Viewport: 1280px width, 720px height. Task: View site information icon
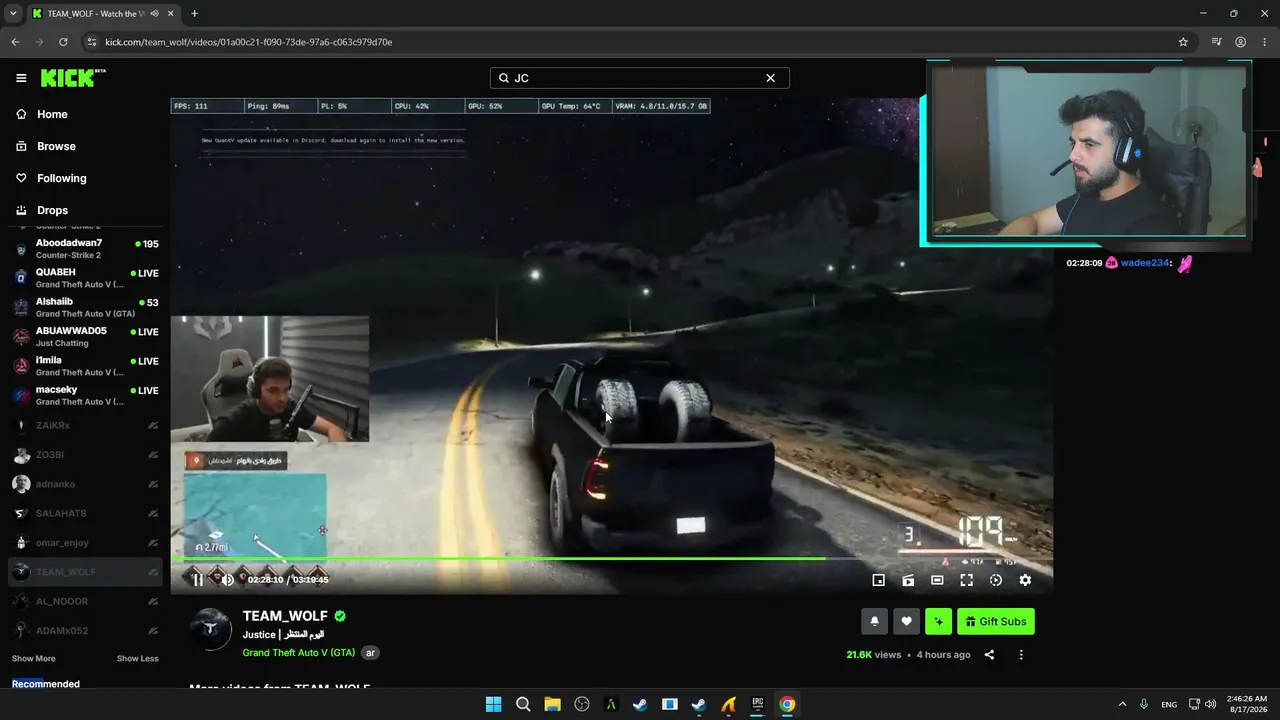(x=92, y=42)
